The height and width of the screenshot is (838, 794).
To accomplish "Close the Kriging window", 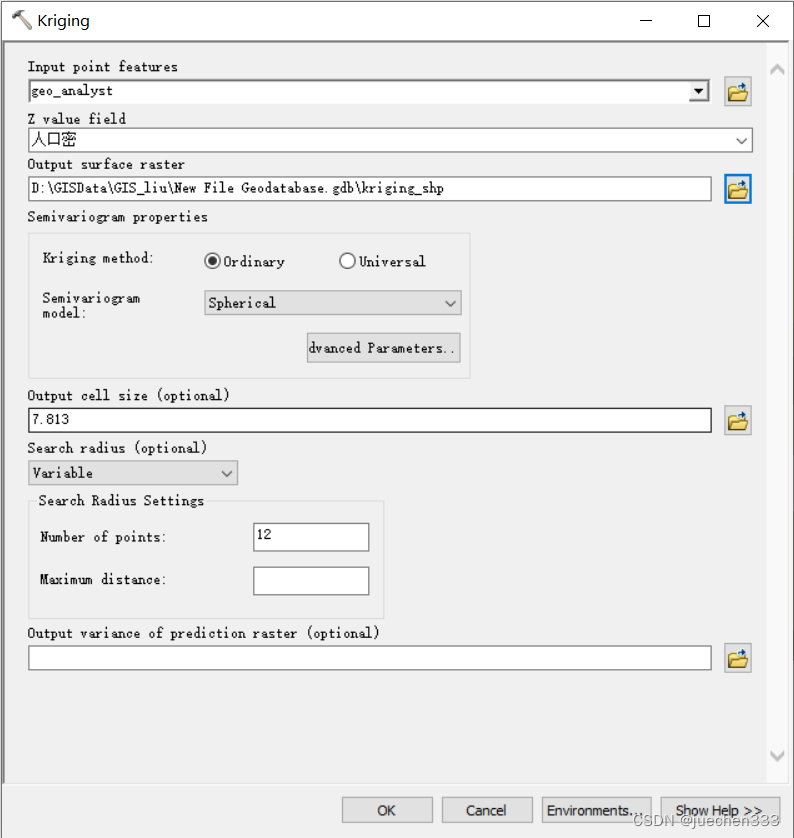I will point(762,21).
